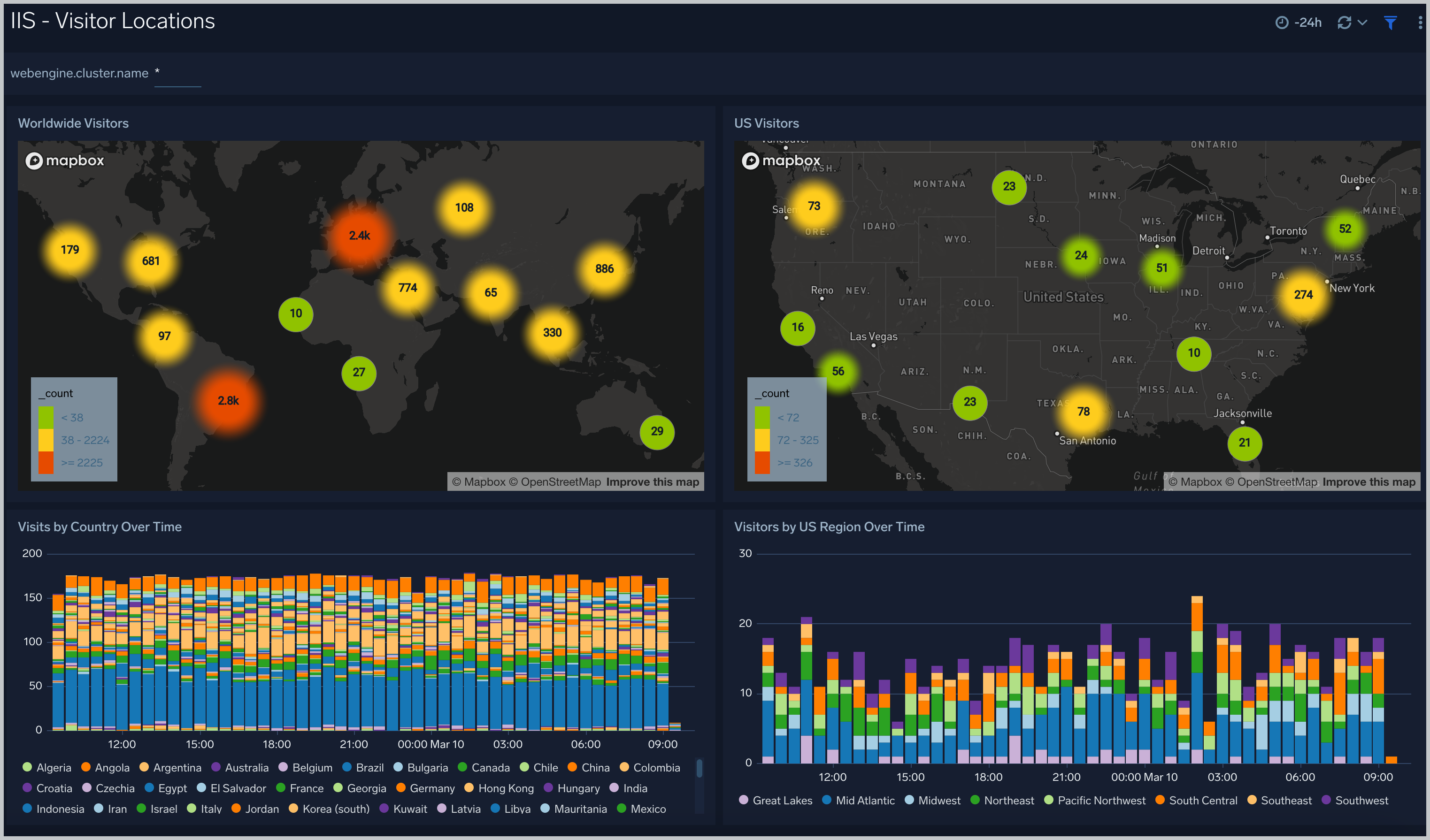Click the 774 cluster marker
Image resolution: width=1430 pixels, height=840 pixels.
point(407,288)
